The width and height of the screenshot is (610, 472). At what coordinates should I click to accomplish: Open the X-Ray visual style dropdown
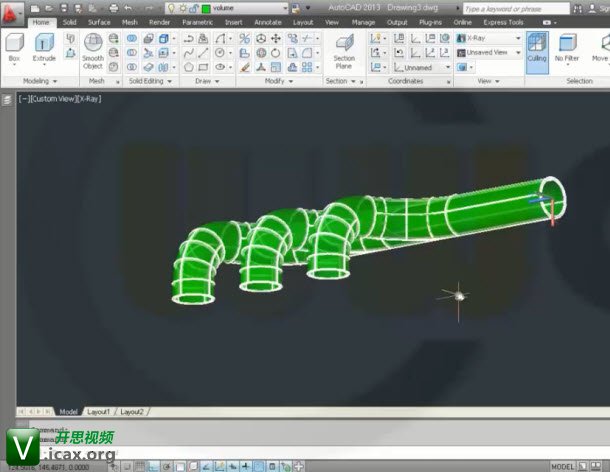(493, 38)
